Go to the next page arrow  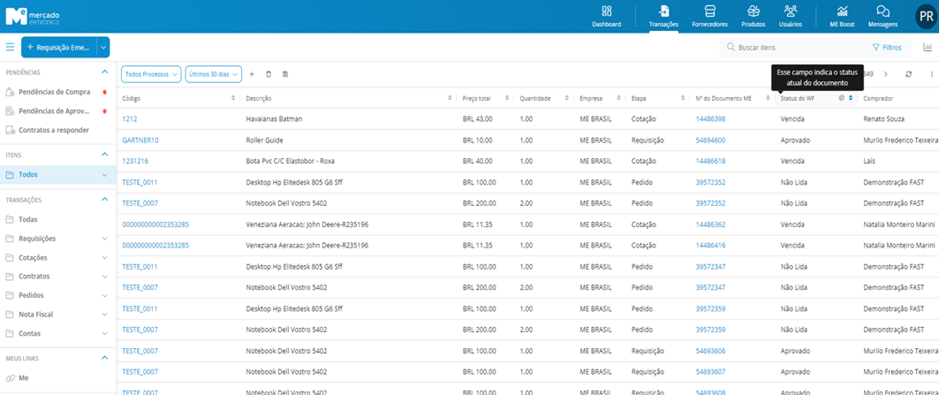pyautogui.click(x=886, y=74)
